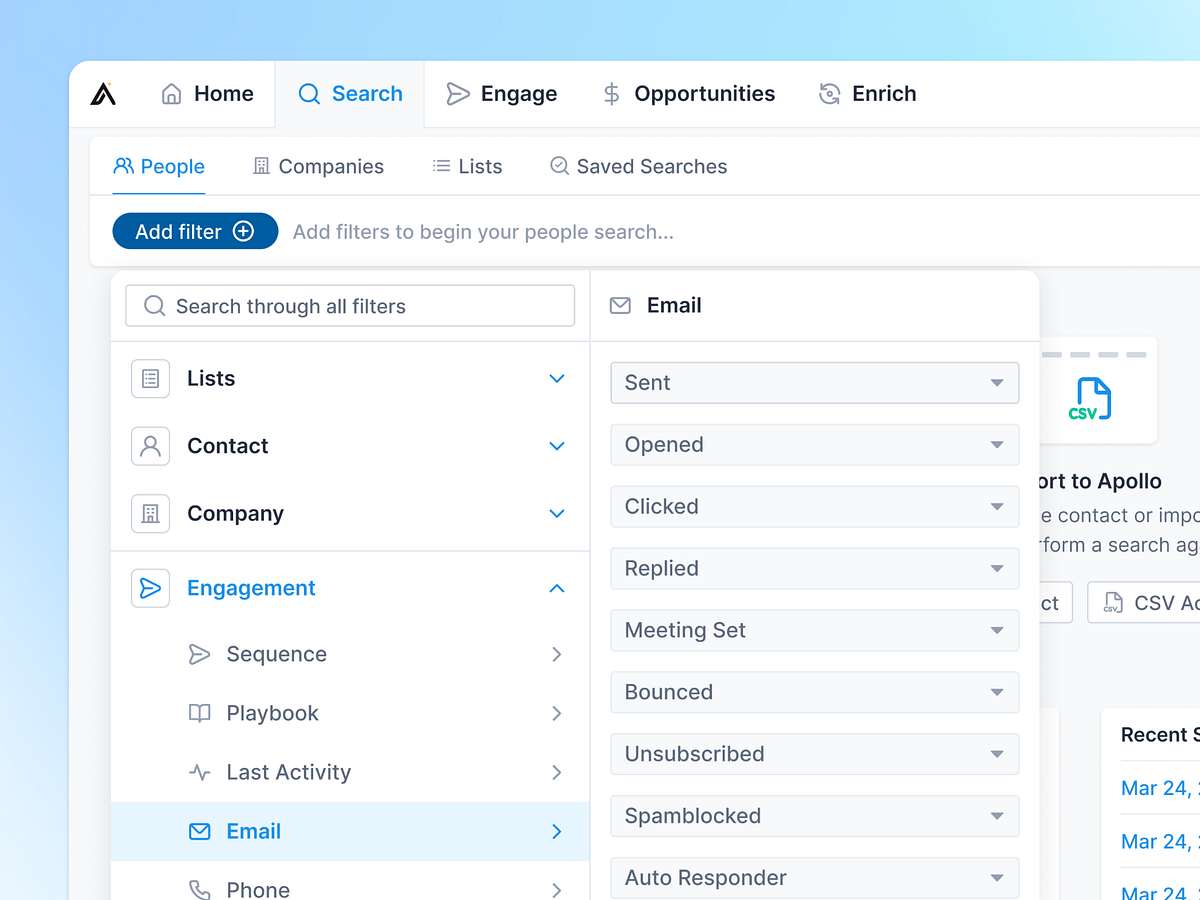Switch to the Companies sub-tab
The height and width of the screenshot is (900, 1200).
(318, 167)
